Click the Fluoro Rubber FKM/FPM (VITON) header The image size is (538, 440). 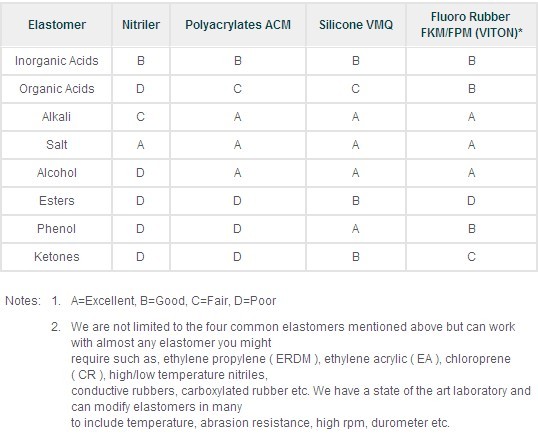[x=471, y=25]
